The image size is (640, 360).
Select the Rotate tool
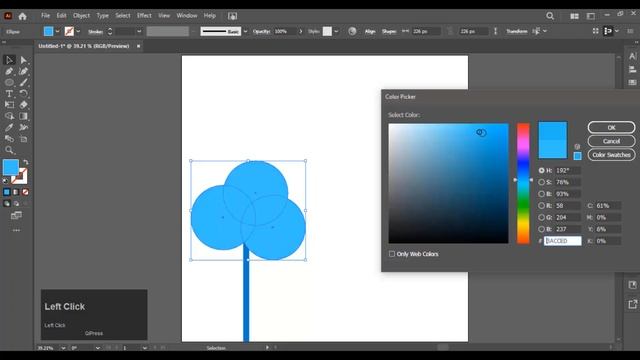coord(24,93)
